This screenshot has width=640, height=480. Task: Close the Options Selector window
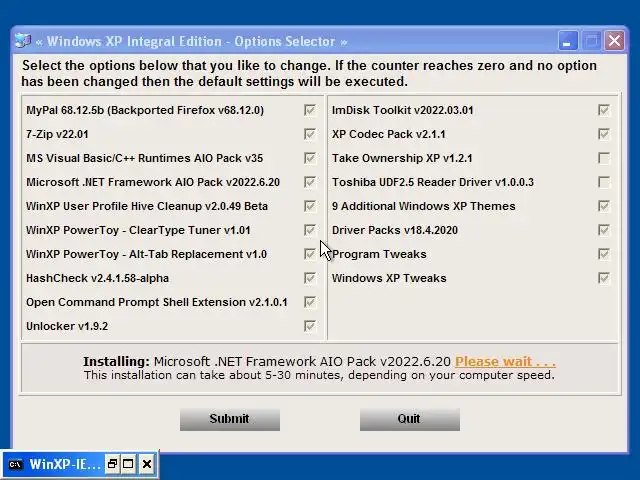pos(614,41)
